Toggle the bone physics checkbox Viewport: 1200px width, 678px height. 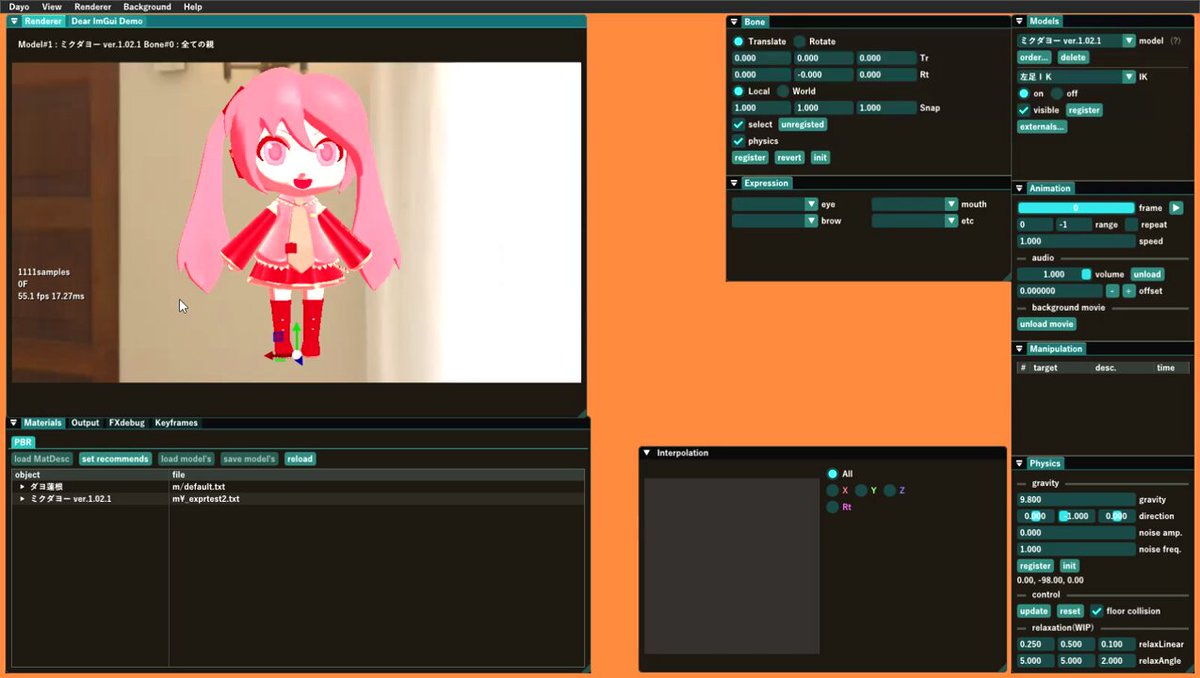coord(738,141)
